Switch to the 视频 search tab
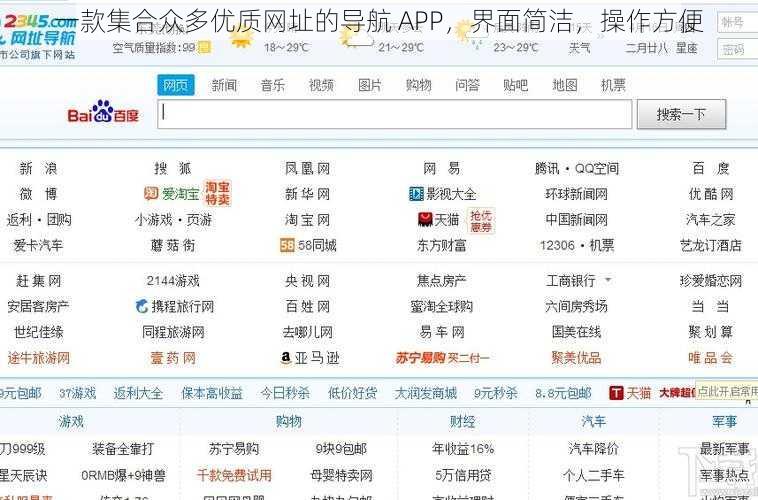 [x=321, y=86]
